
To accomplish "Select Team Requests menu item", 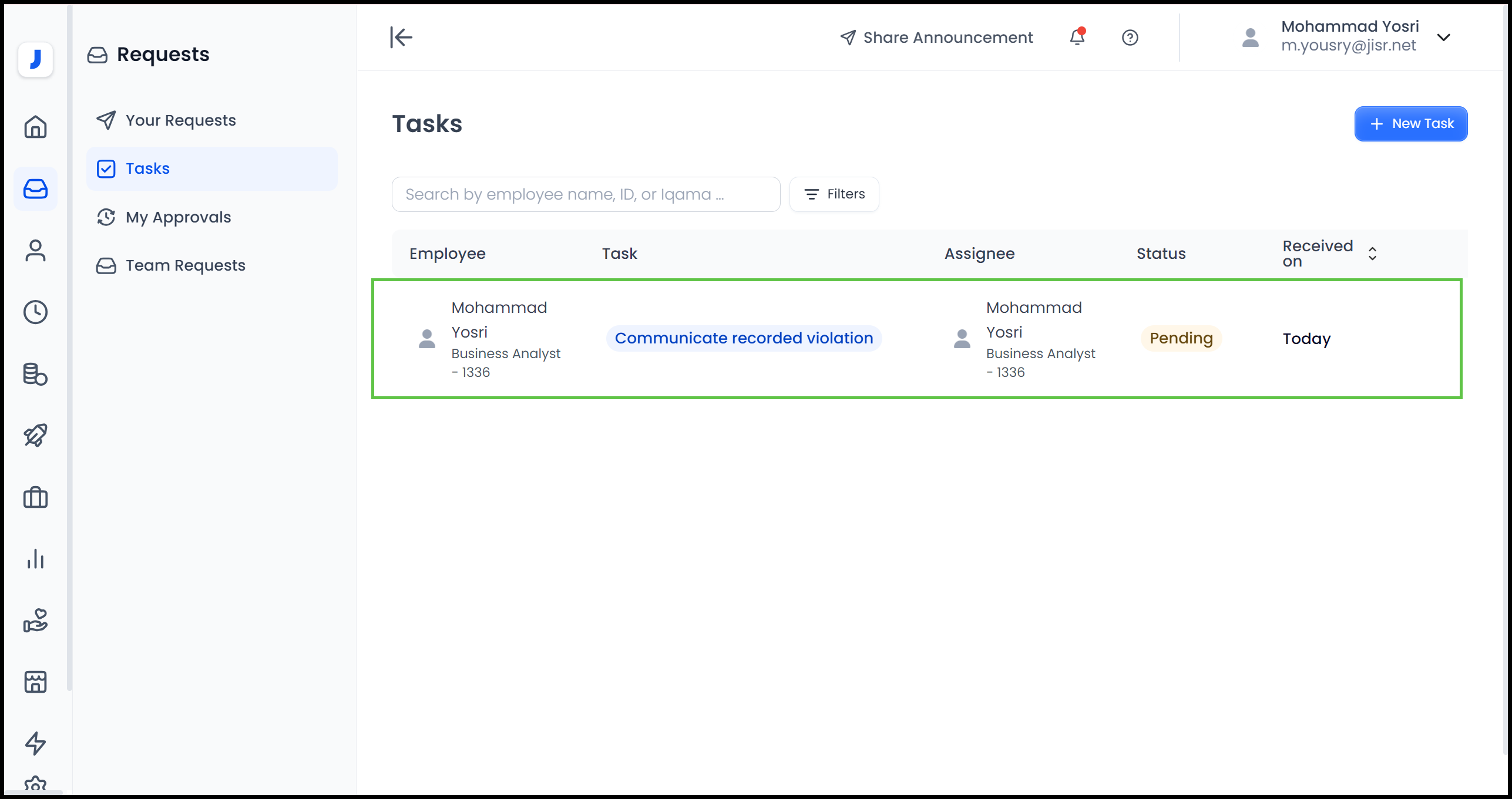I will click(x=185, y=265).
